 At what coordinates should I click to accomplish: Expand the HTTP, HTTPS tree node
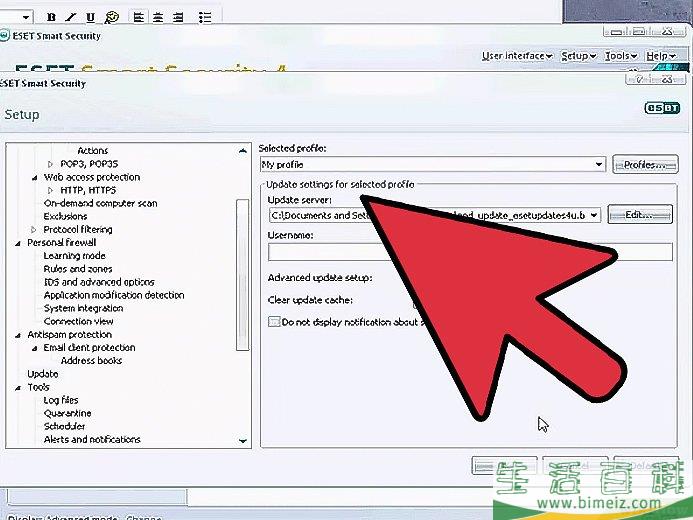[50, 190]
